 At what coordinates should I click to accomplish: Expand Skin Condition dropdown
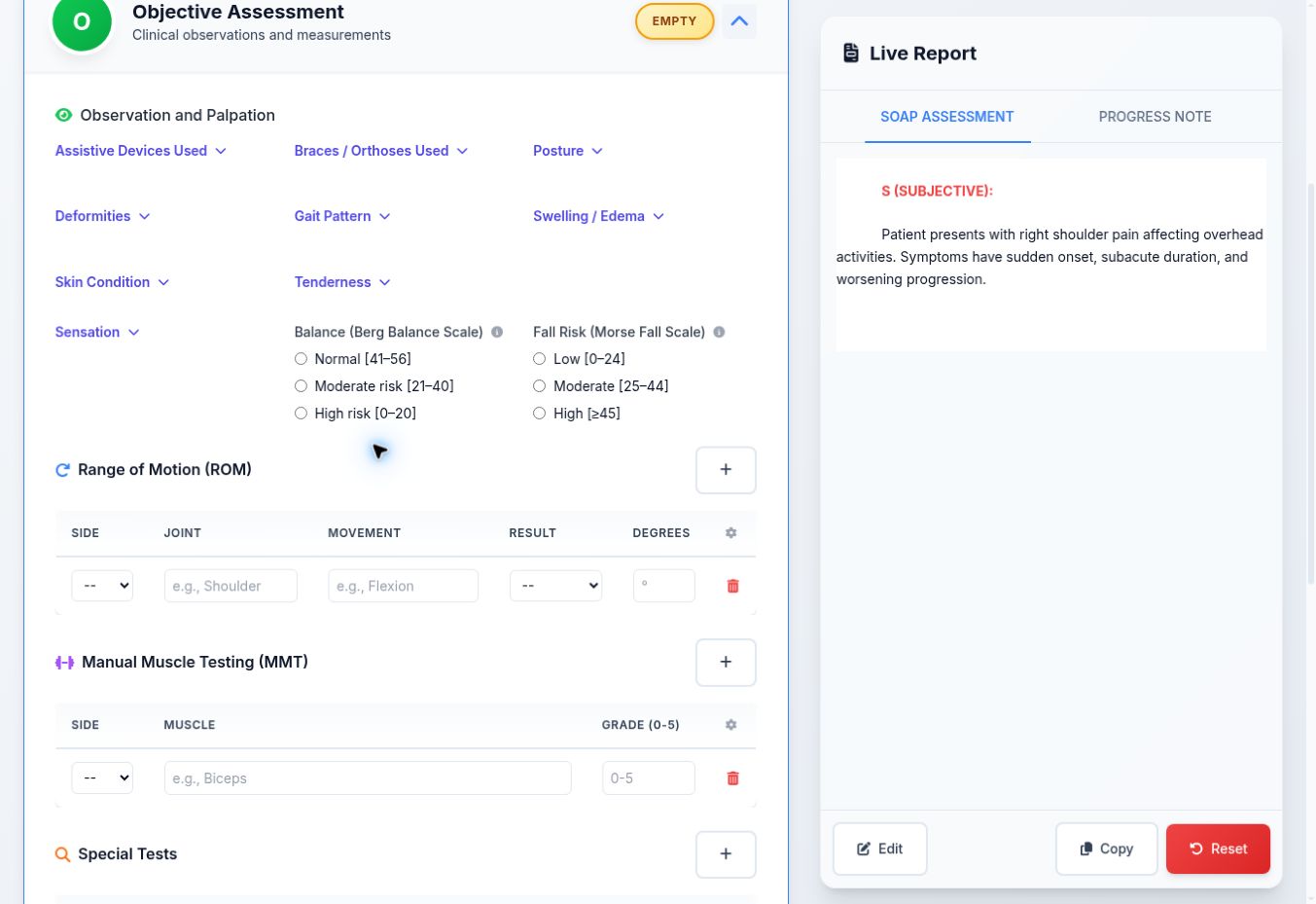click(113, 282)
